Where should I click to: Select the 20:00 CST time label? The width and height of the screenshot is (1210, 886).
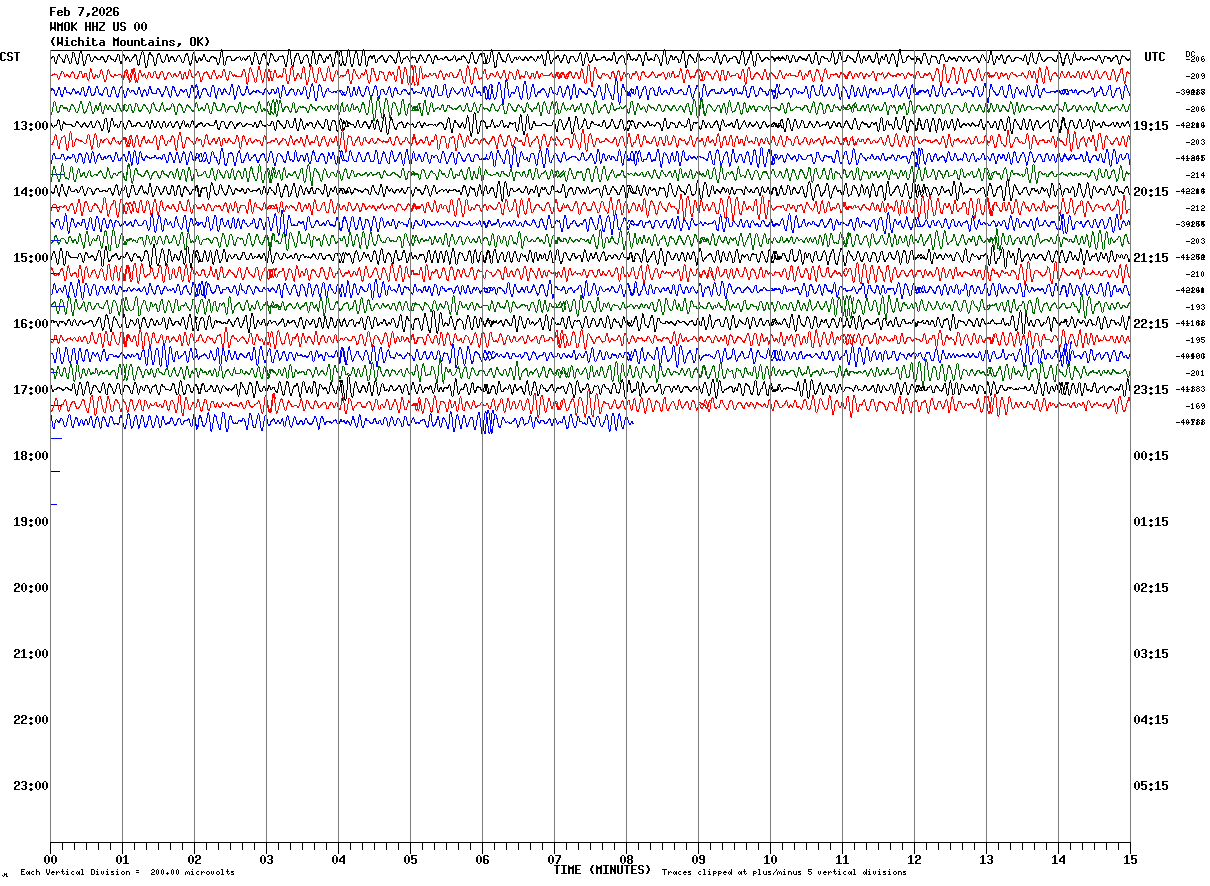(31, 588)
